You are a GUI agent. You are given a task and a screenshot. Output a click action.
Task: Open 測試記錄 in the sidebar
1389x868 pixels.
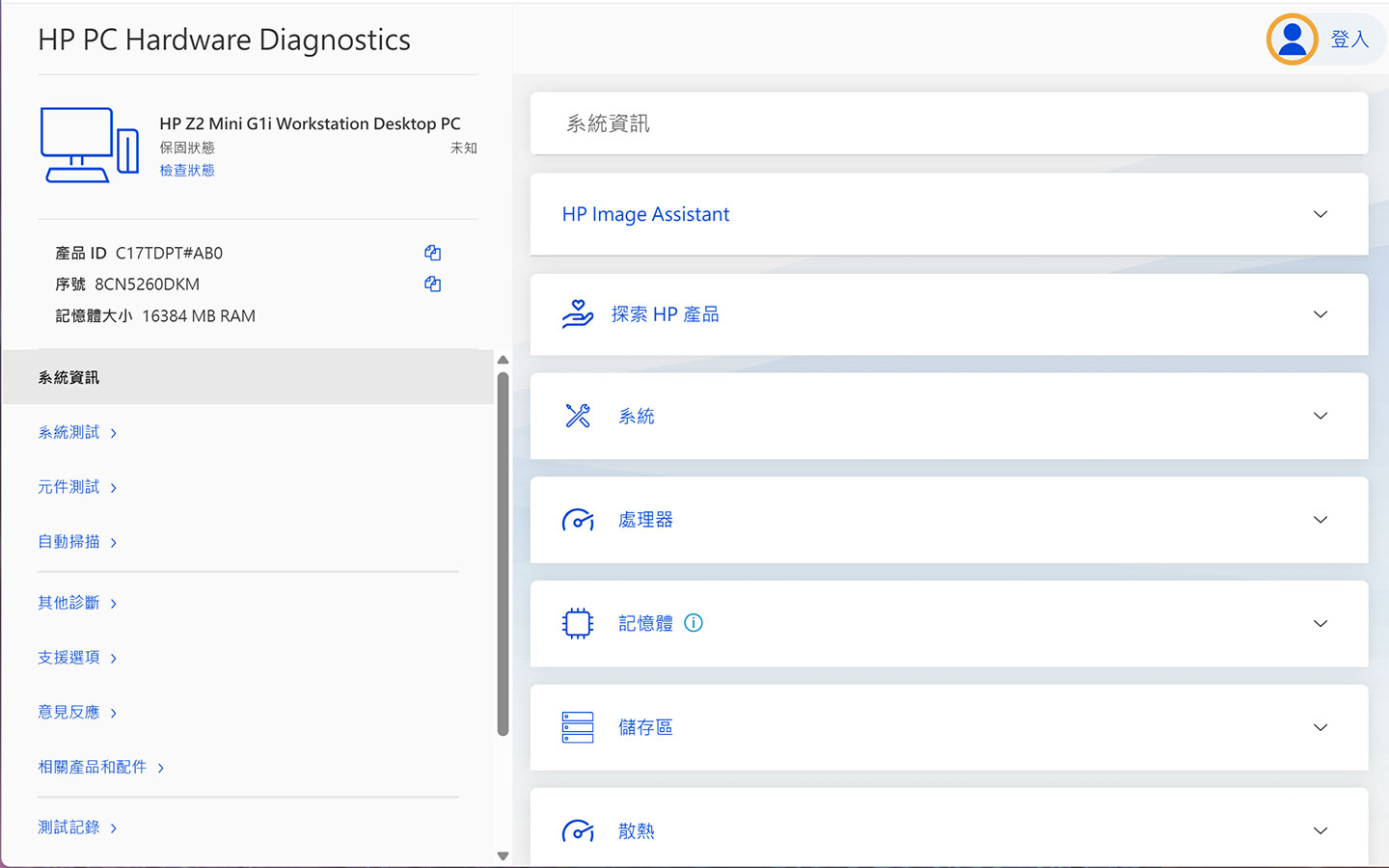point(69,827)
